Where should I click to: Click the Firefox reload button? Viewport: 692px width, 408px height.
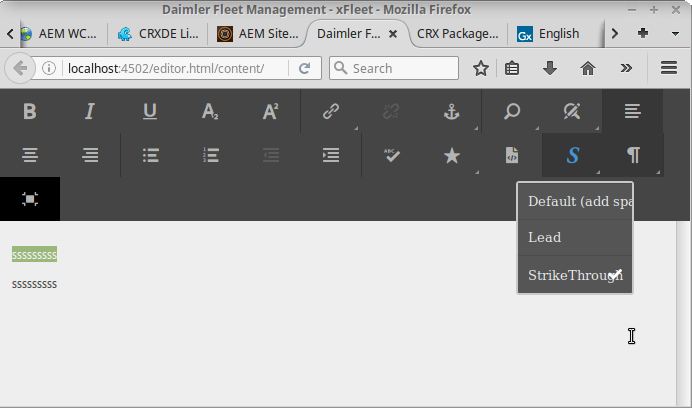pyautogui.click(x=304, y=68)
